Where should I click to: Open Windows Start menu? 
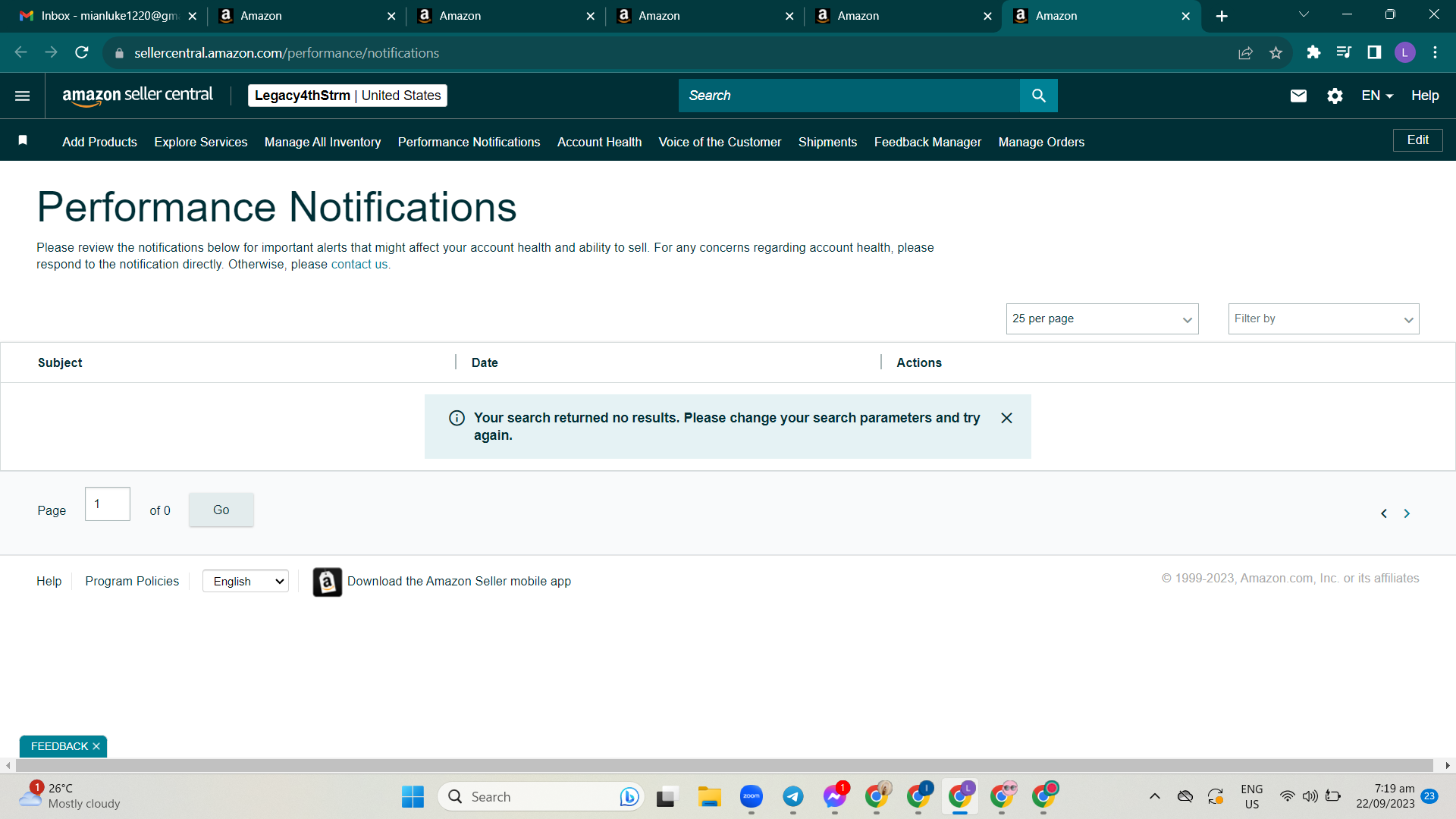click(413, 796)
